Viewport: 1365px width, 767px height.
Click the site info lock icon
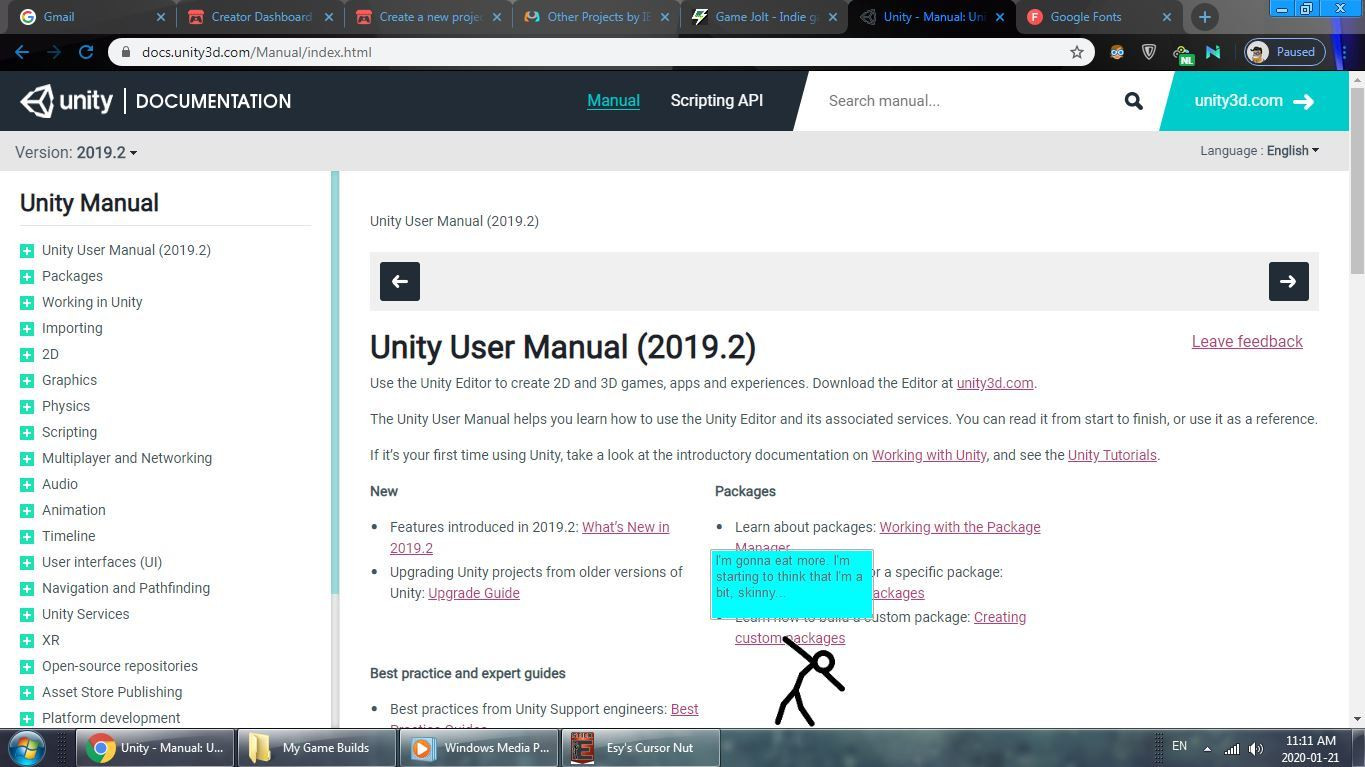124,52
